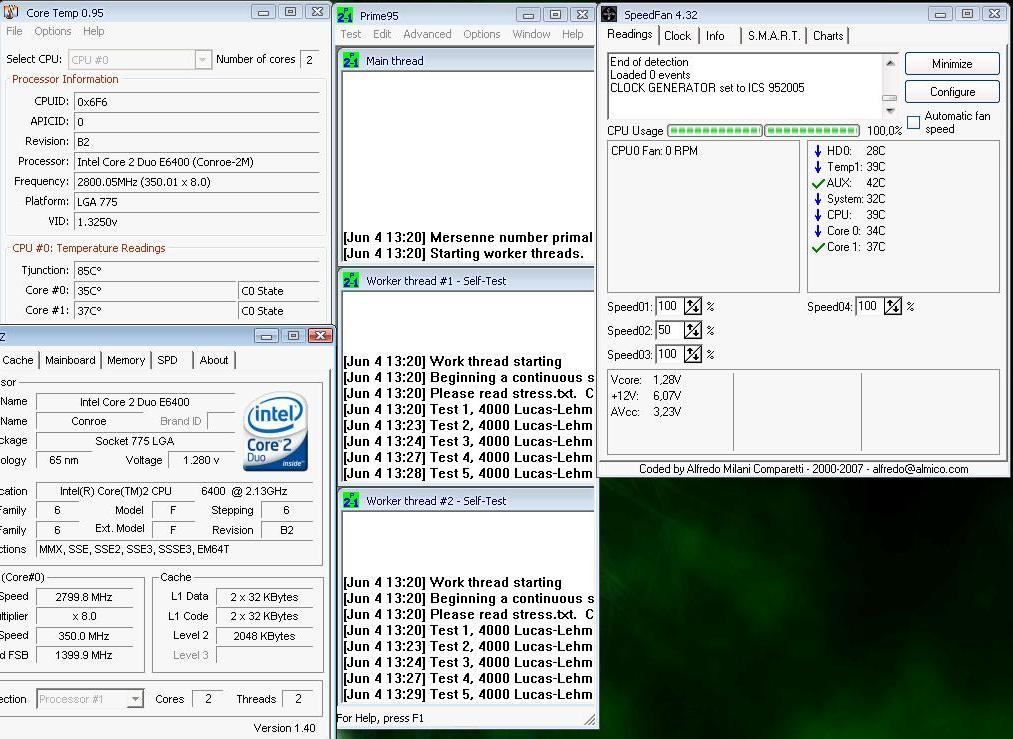Click the Worker thread #2 window icon

351,500
